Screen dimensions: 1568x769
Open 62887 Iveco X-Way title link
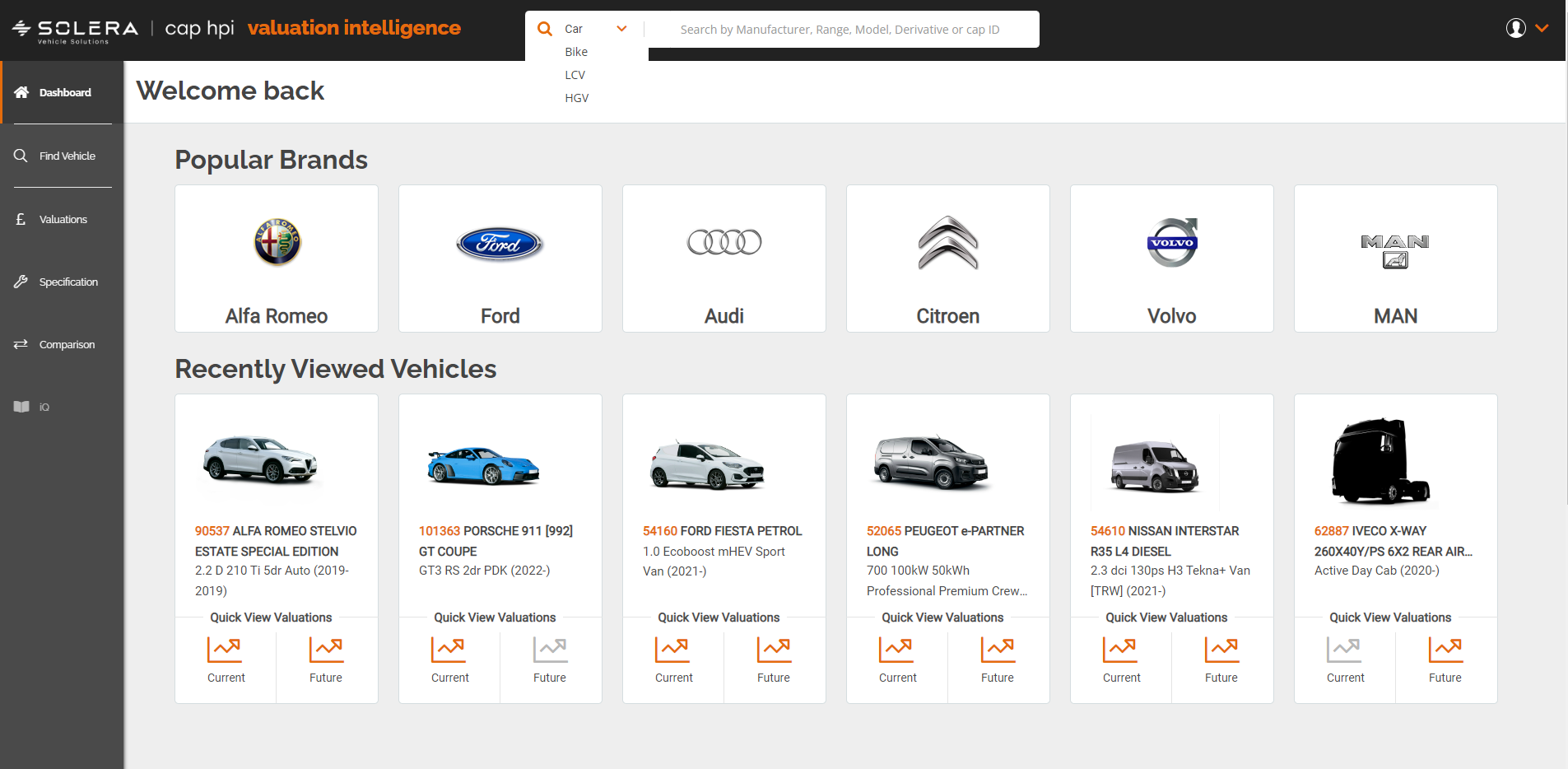1393,541
